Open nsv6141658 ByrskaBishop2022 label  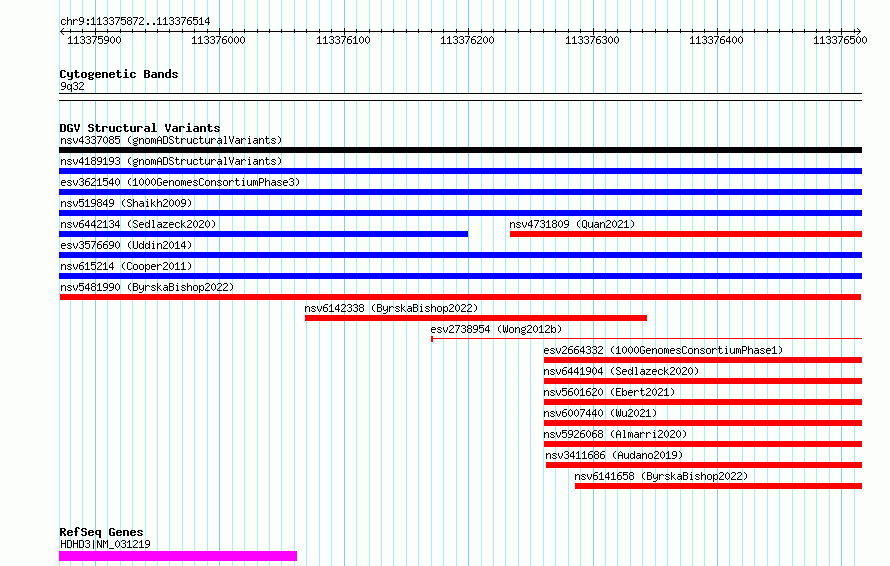tap(661, 476)
